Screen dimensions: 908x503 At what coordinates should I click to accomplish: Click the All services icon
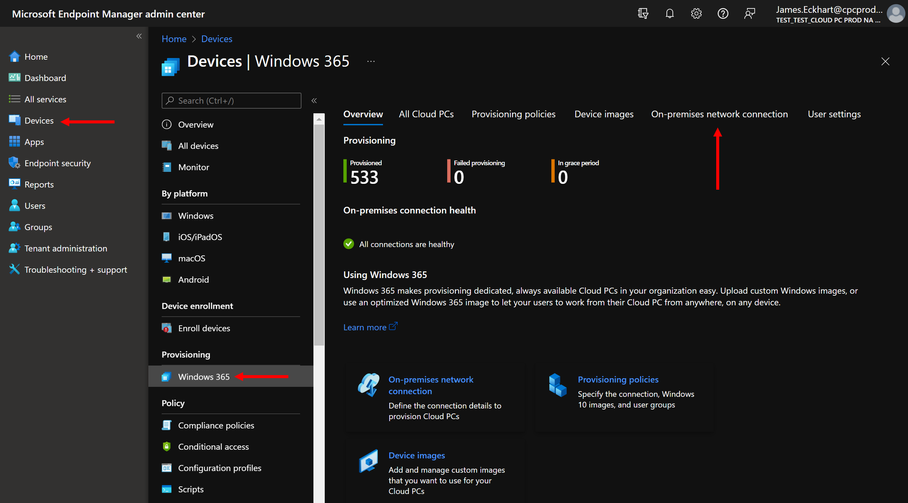pos(14,99)
